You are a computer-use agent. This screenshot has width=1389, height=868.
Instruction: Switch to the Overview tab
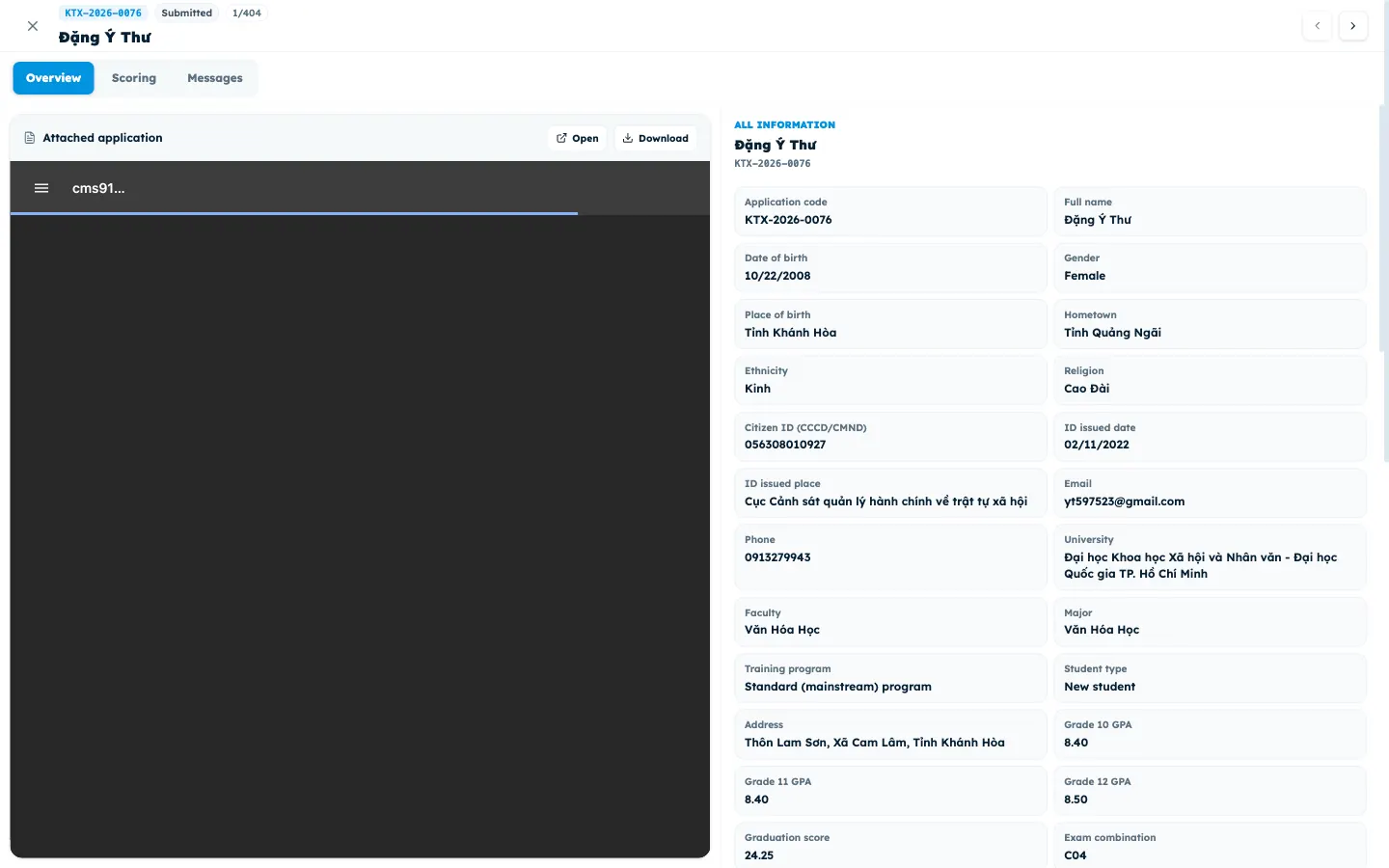53,78
